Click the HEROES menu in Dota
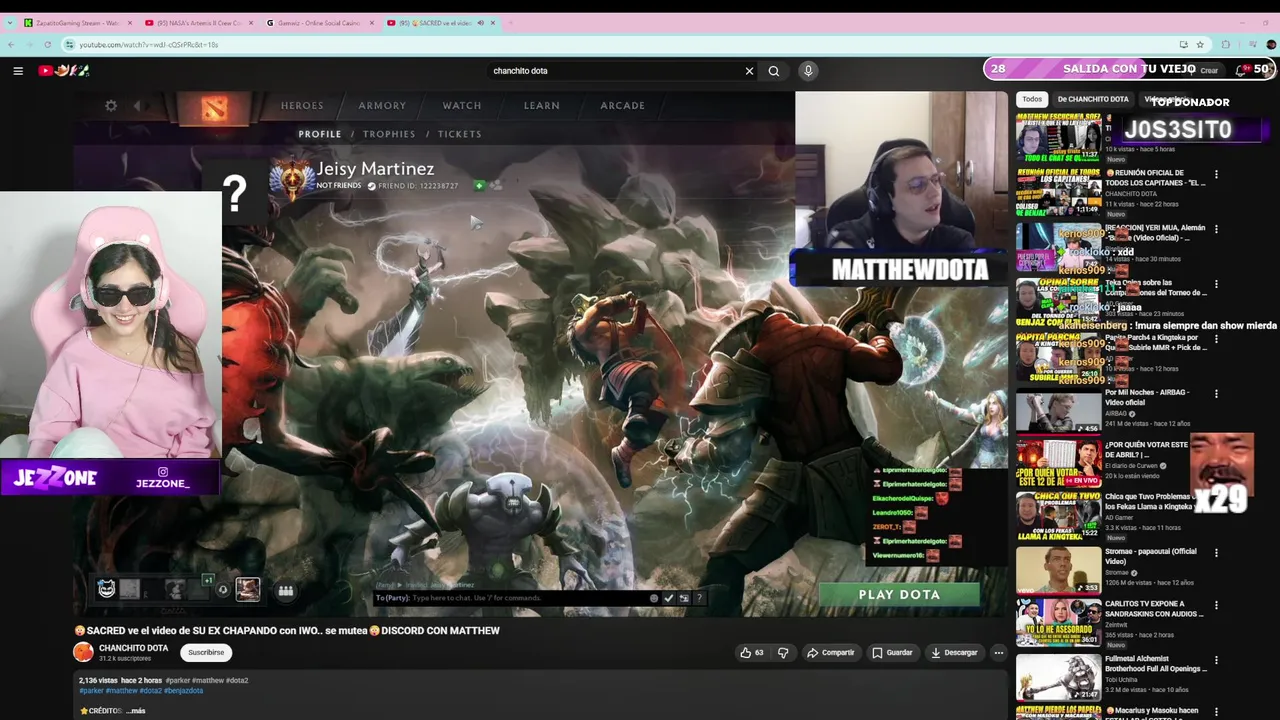The image size is (1280, 720). coord(302,105)
